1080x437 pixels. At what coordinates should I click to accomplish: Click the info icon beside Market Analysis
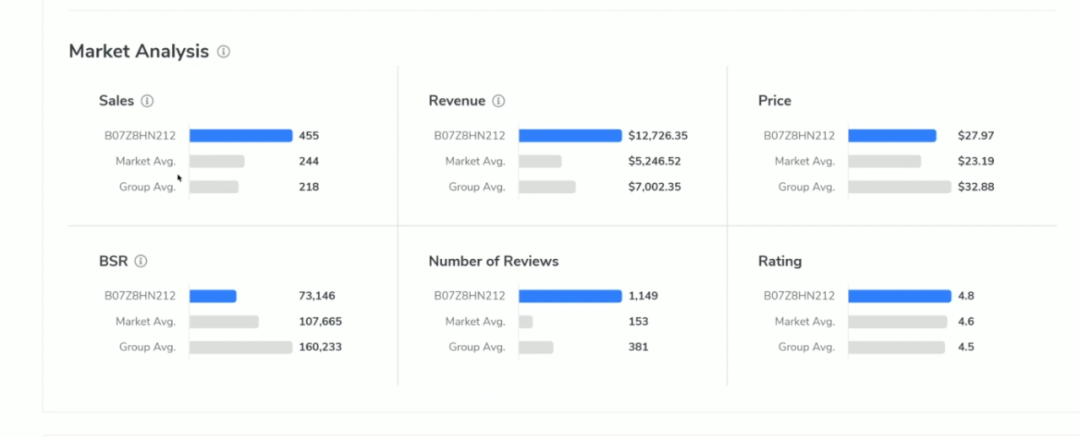(224, 52)
